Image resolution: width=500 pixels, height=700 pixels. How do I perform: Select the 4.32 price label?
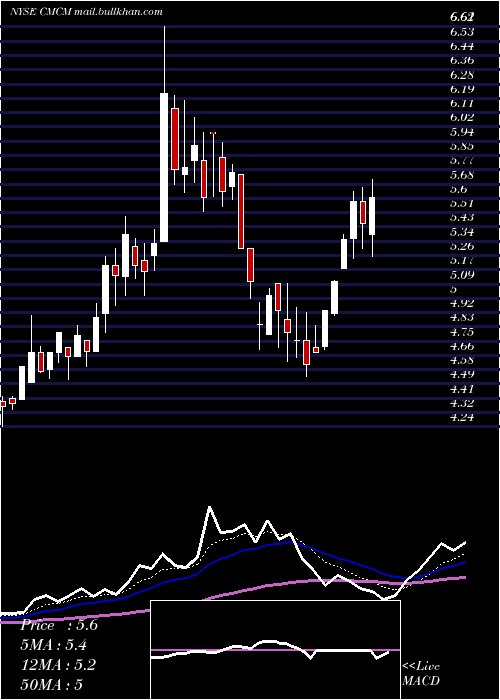click(462, 403)
